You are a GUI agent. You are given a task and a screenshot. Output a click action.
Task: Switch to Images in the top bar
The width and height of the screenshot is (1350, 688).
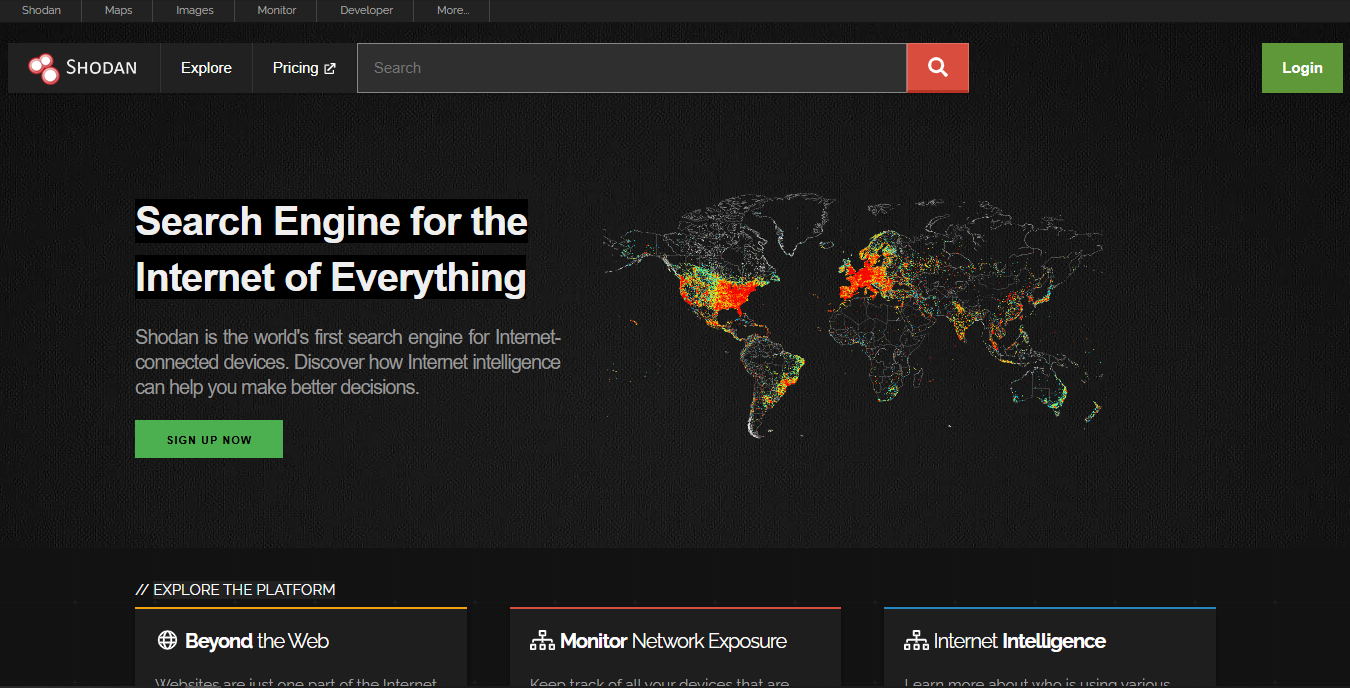[x=195, y=11]
